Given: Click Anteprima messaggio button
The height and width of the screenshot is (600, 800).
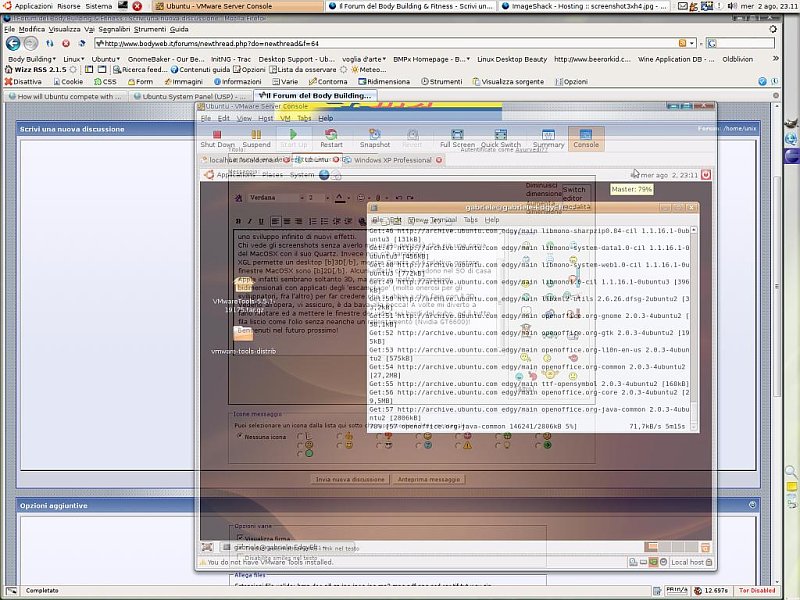Looking at the screenshot, I should (x=429, y=480).
